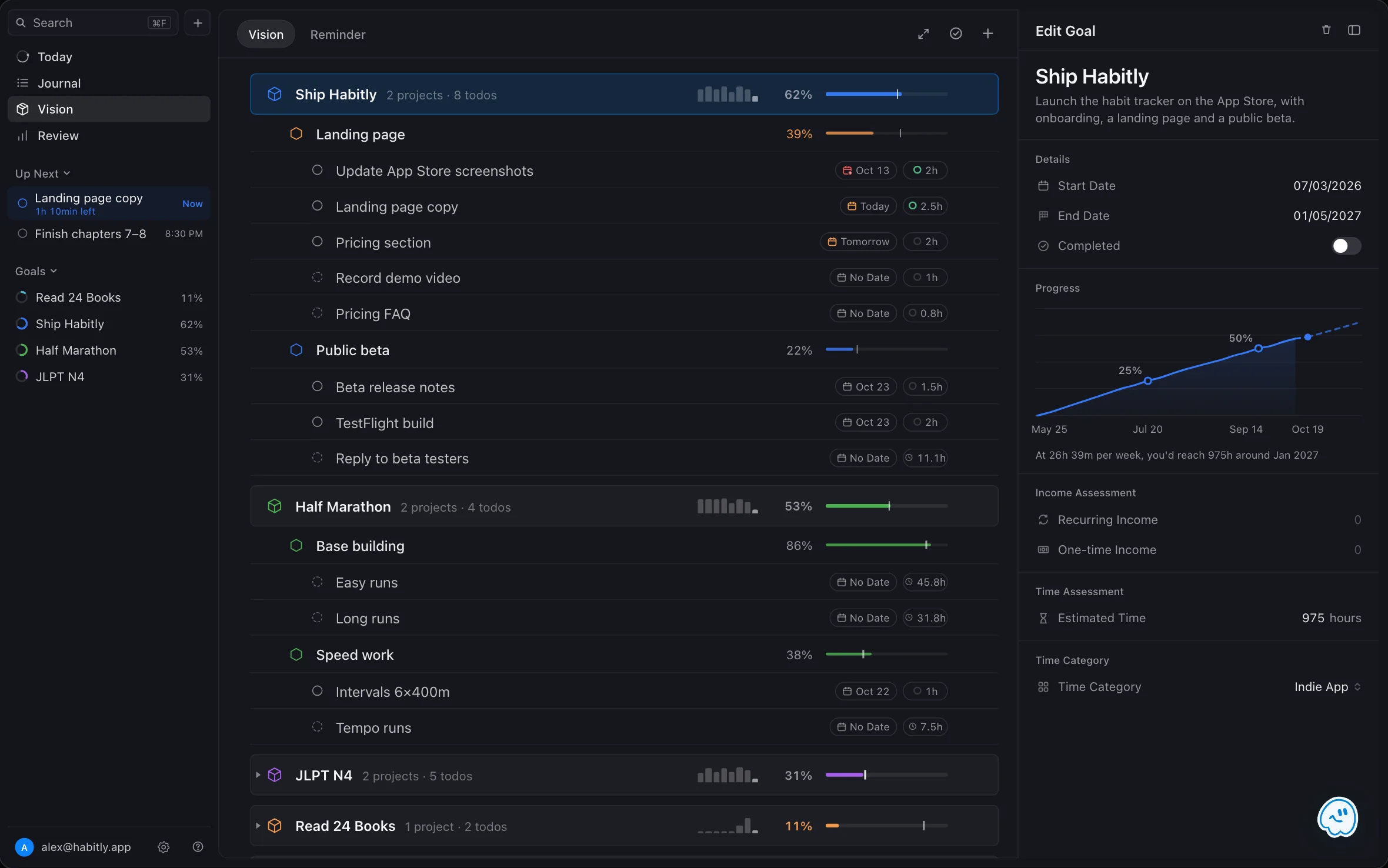Click the Base building hexagon icon

[x=296, y=546]
